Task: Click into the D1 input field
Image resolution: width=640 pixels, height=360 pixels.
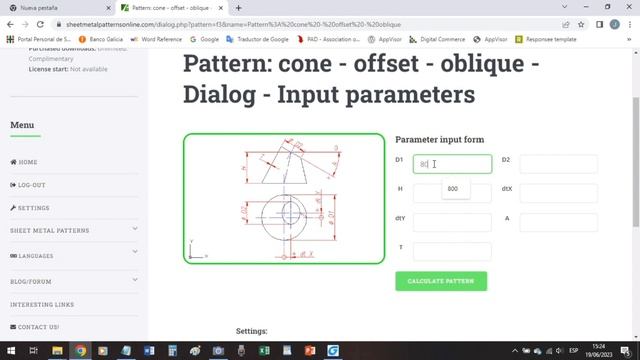Action: click(452, 164)
